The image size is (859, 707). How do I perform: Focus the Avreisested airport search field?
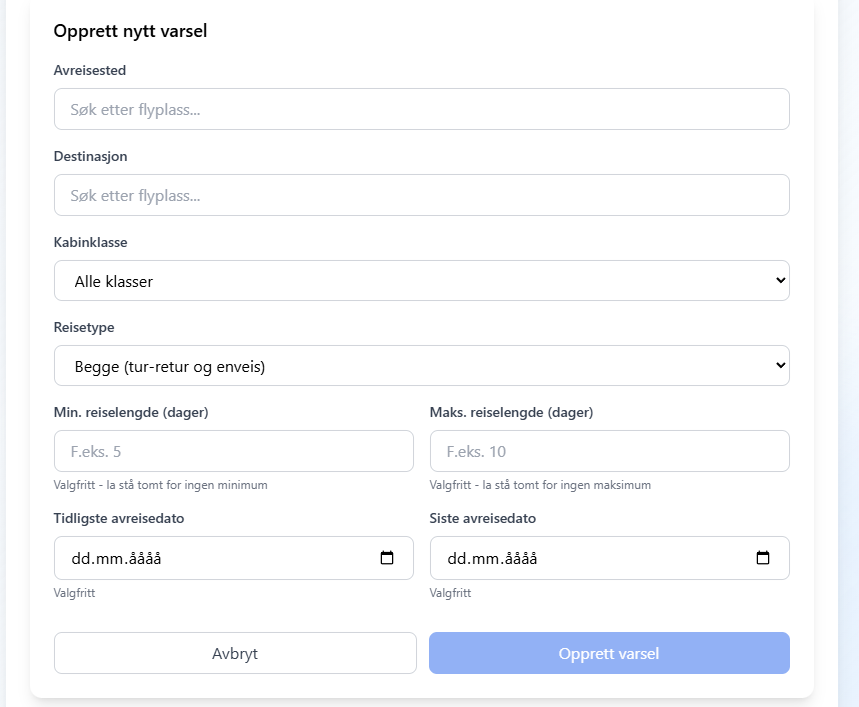click(422, 109)
